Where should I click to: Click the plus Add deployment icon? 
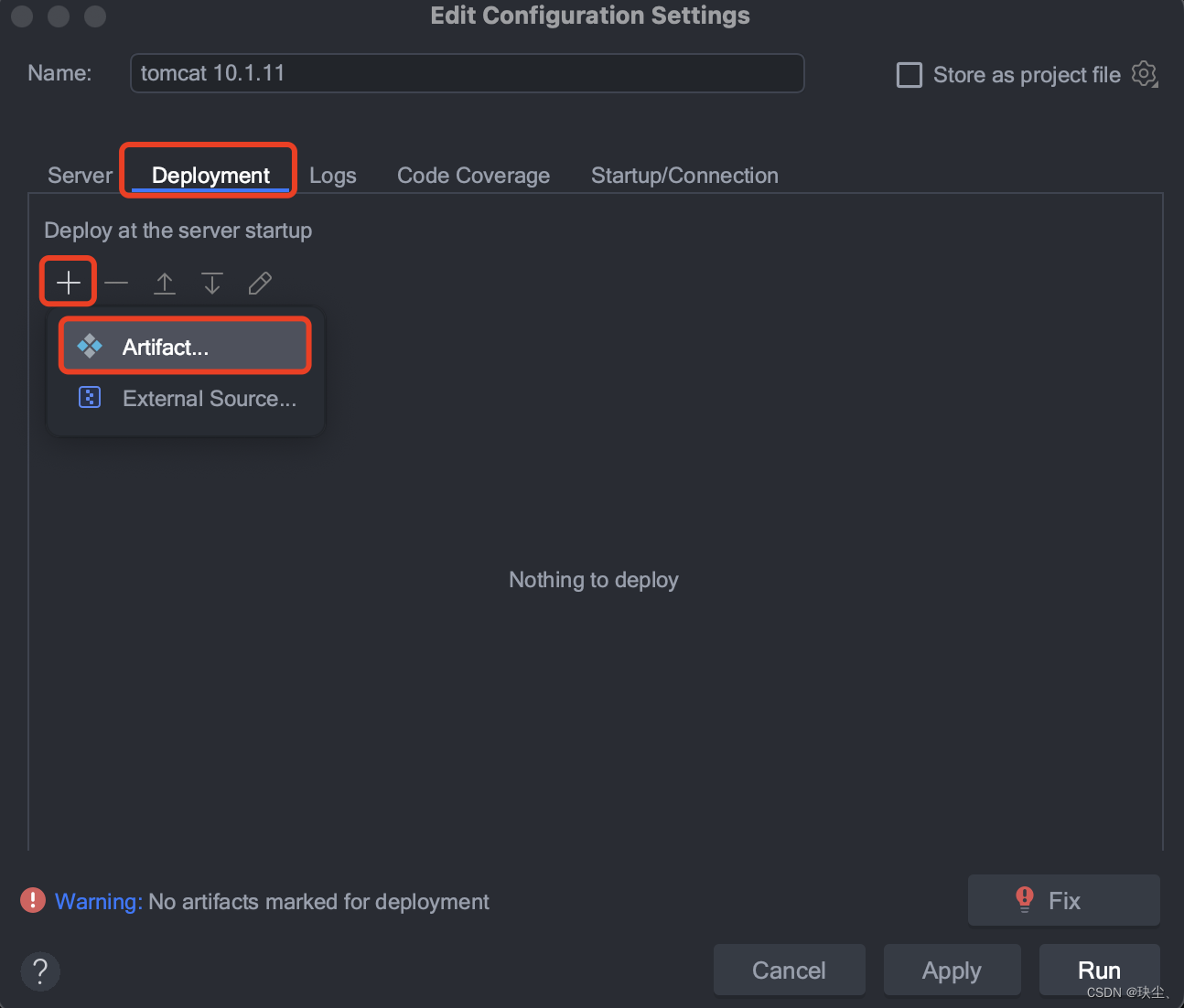pos(69,283)
